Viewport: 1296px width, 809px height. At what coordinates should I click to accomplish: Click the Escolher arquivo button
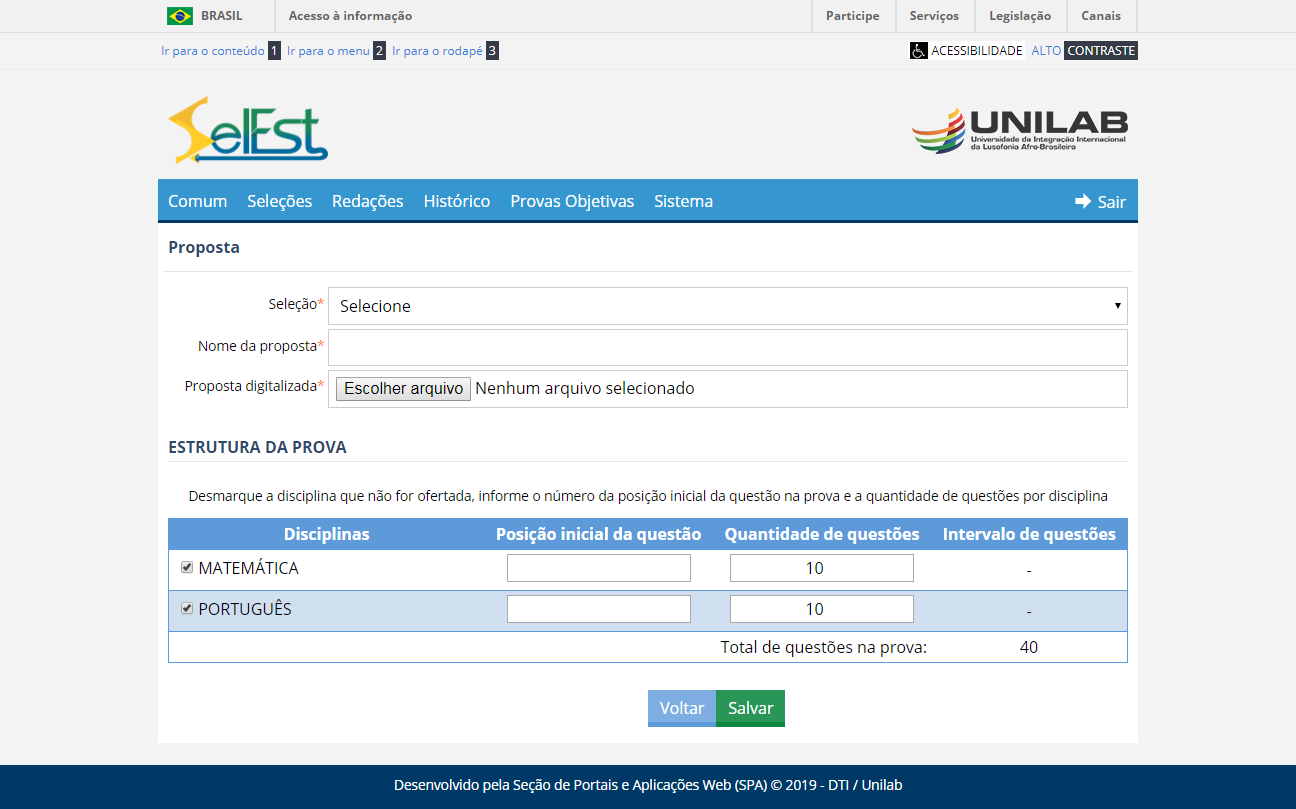point(403,389)
